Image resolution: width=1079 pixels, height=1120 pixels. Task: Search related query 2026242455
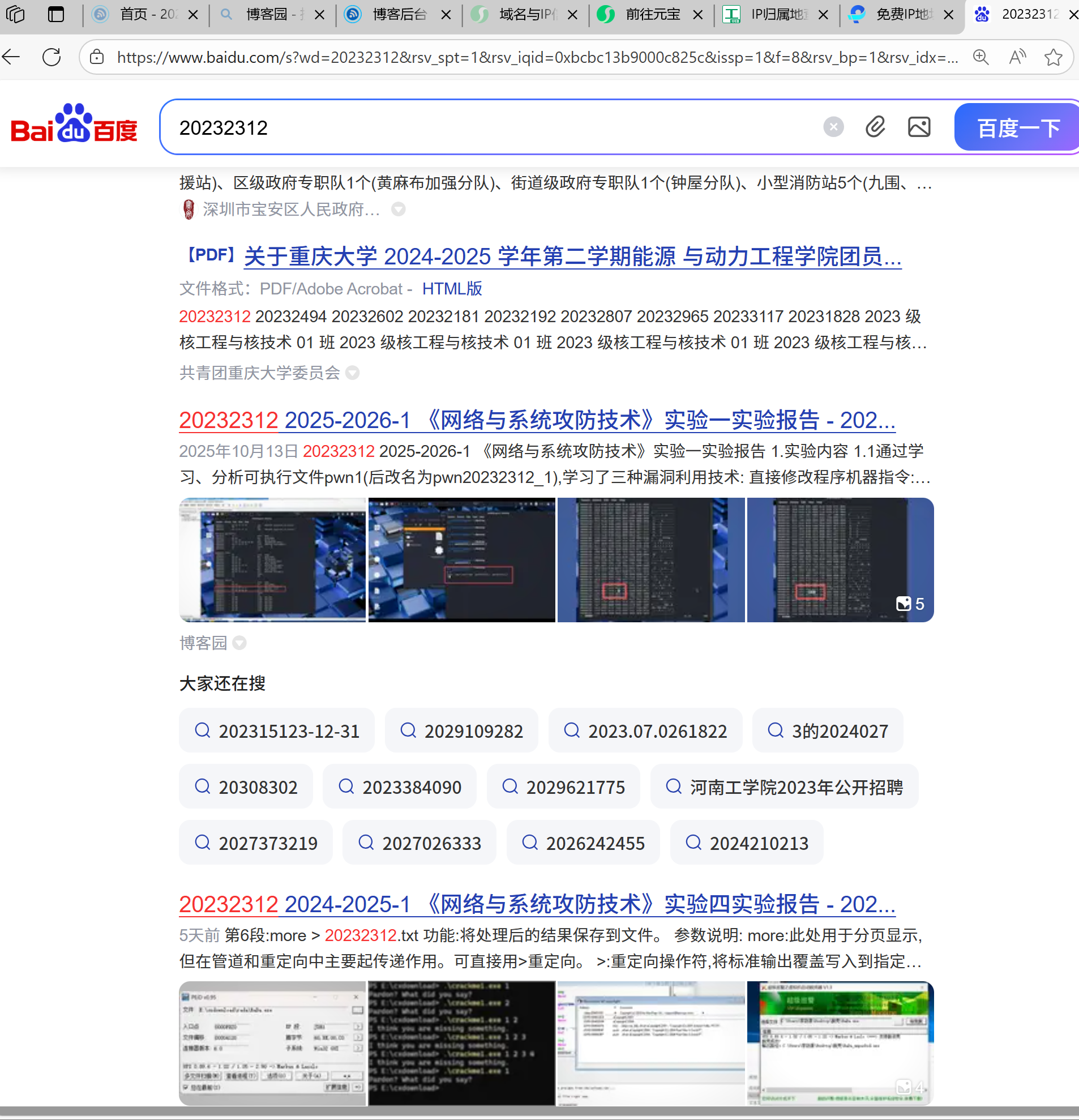pyautogui.click(x=583, y=843)
